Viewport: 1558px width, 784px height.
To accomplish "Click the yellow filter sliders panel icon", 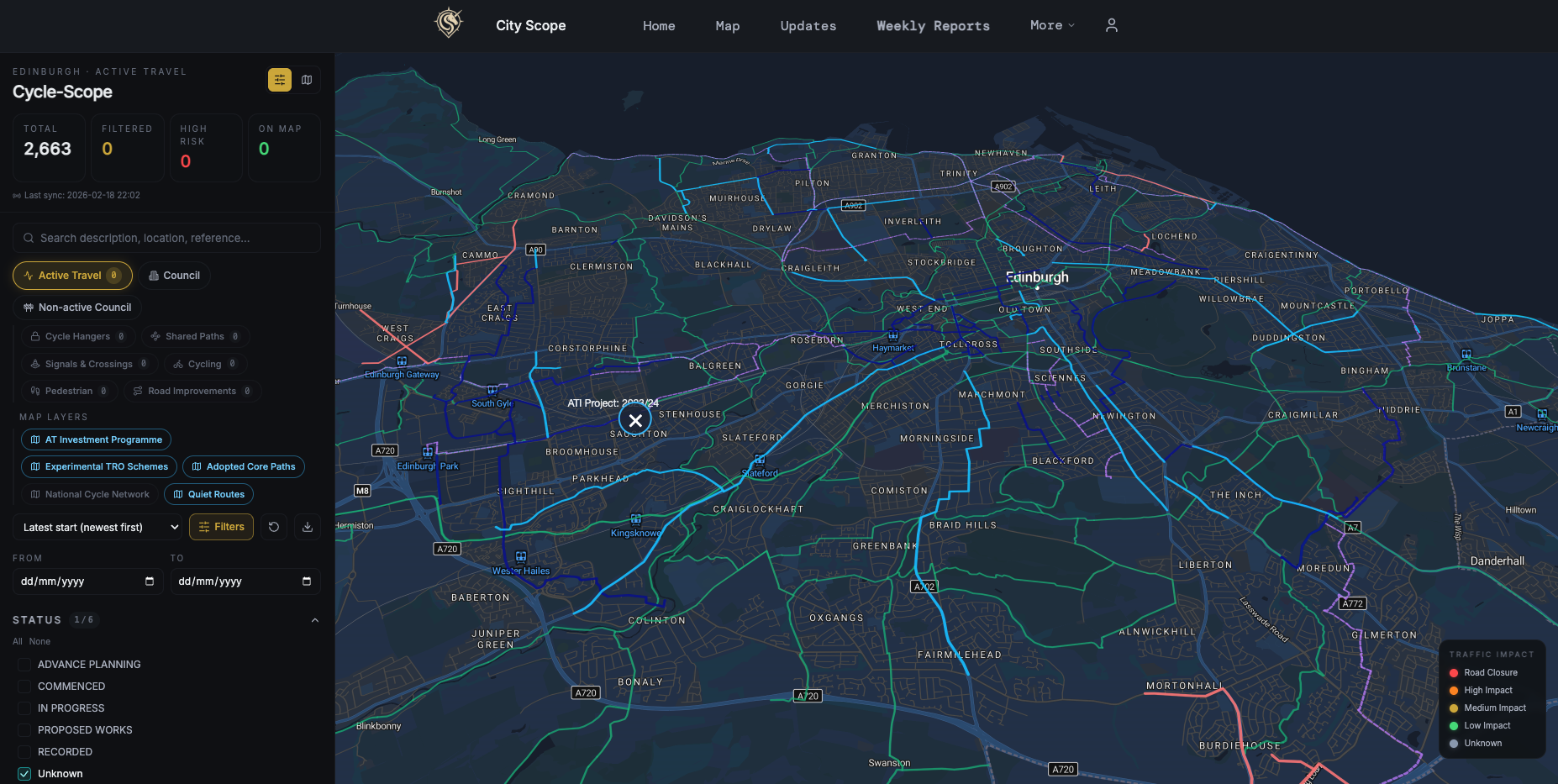I will (x=279, y=80).
